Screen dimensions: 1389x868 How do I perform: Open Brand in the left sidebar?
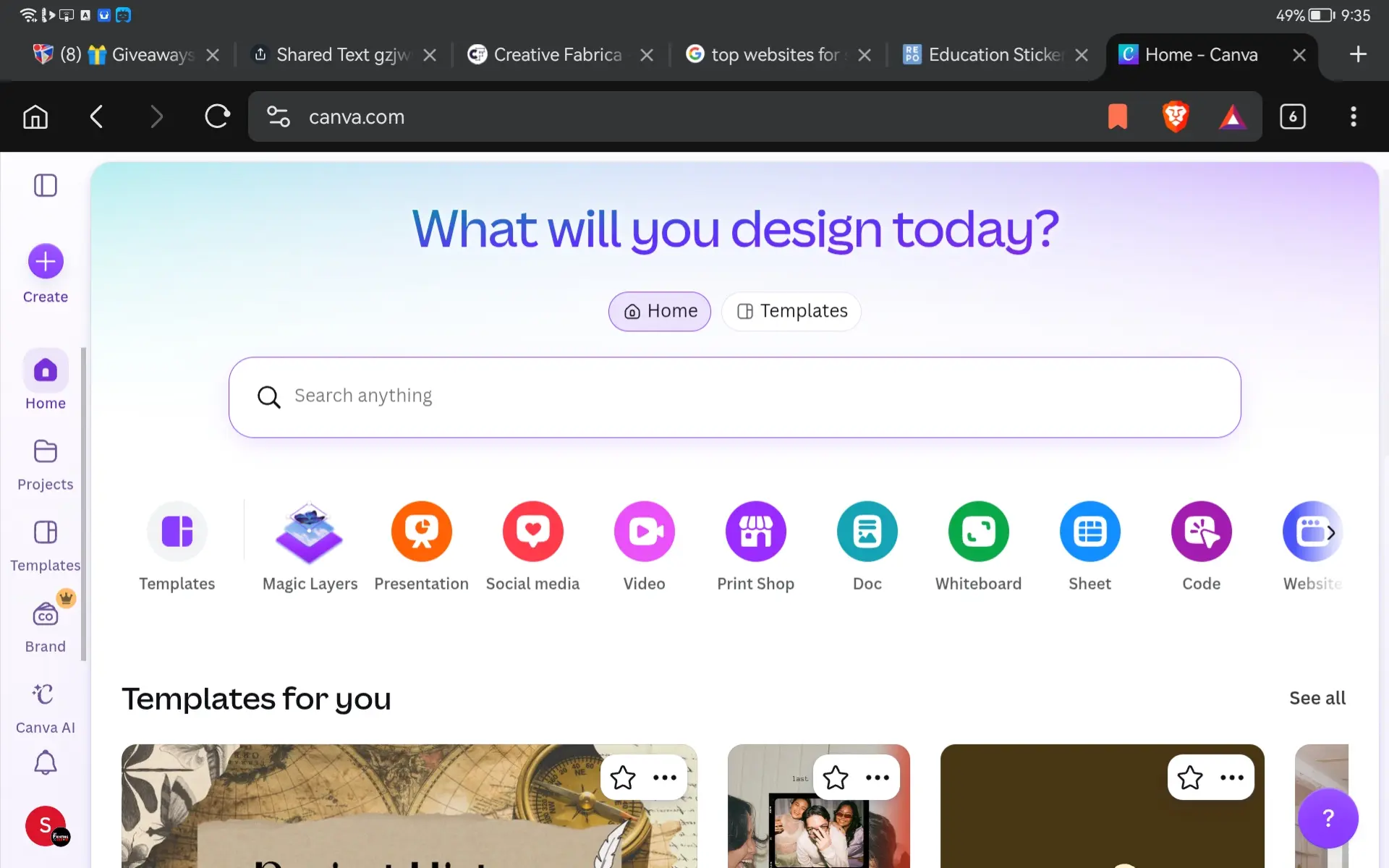pyautogui.click(x=46, y=626)
